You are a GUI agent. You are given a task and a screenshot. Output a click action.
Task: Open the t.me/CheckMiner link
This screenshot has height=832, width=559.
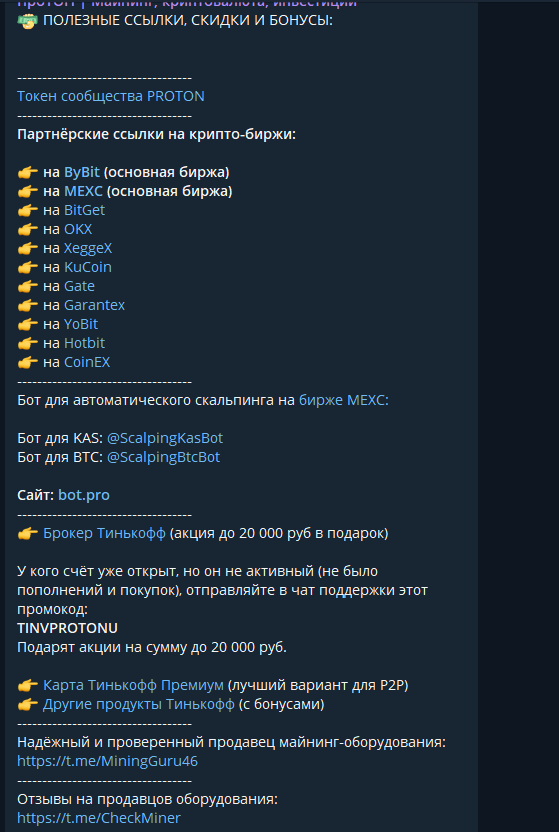99,818
